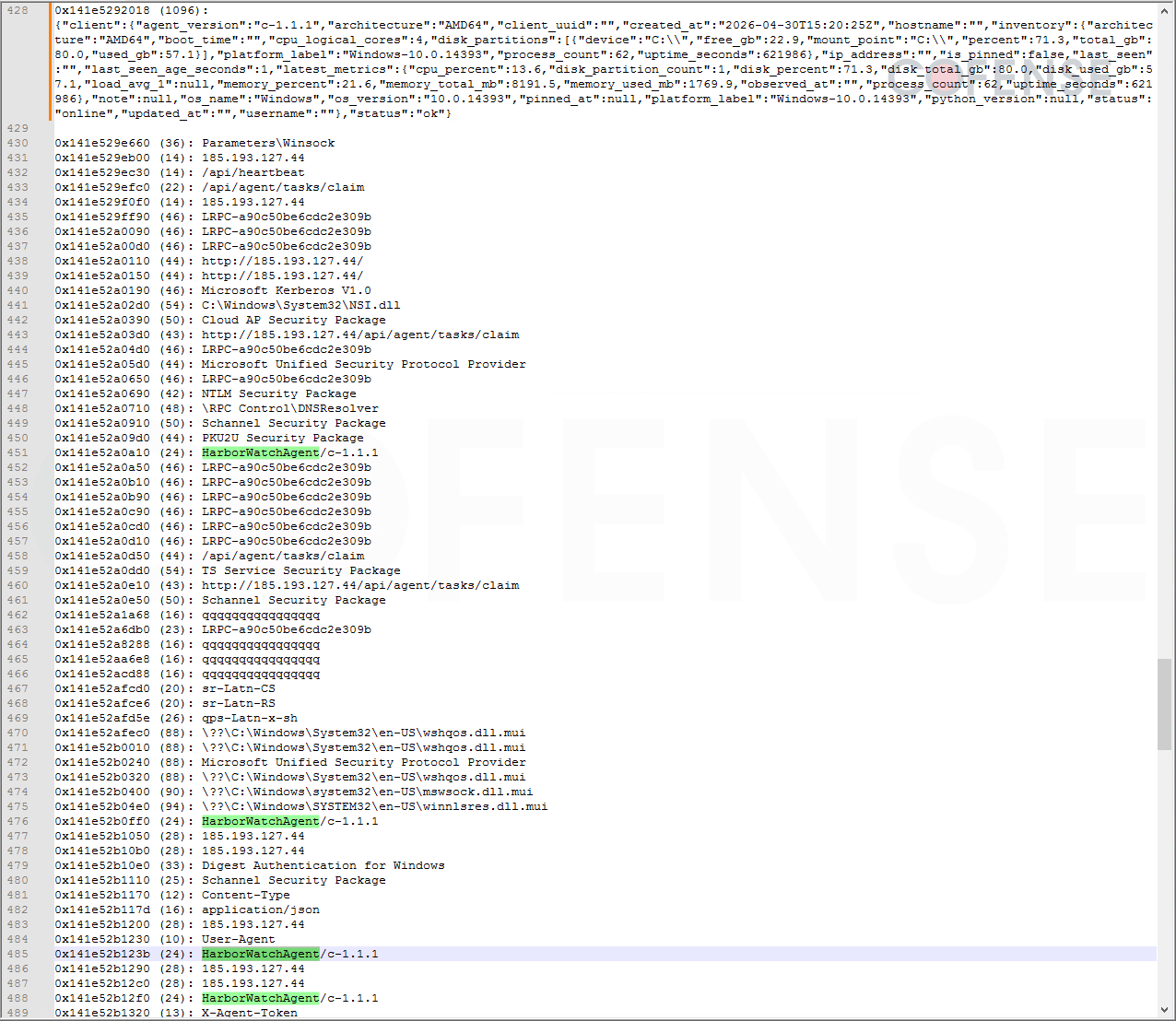Click the User-Agent string on line 484
Viewport: 1176px width, 1021px height.
[239, 939]
